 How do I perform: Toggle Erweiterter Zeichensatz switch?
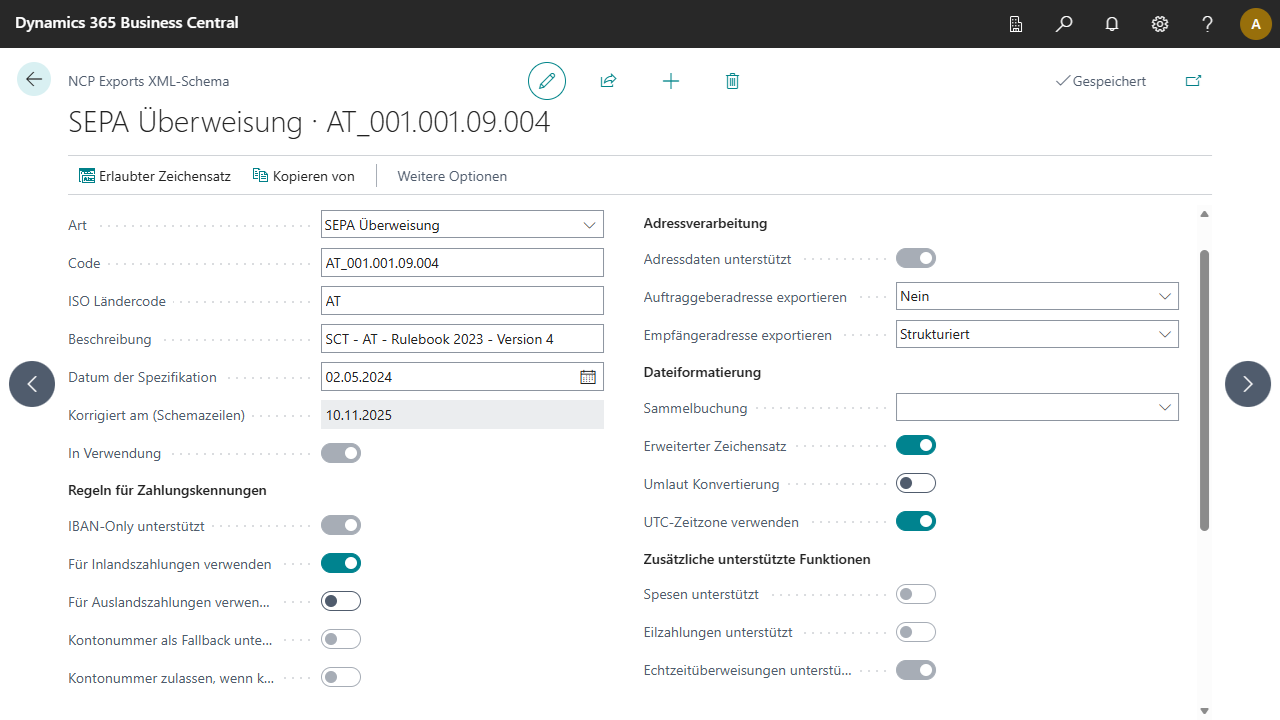pyautogui.click(x=916, y=445)
